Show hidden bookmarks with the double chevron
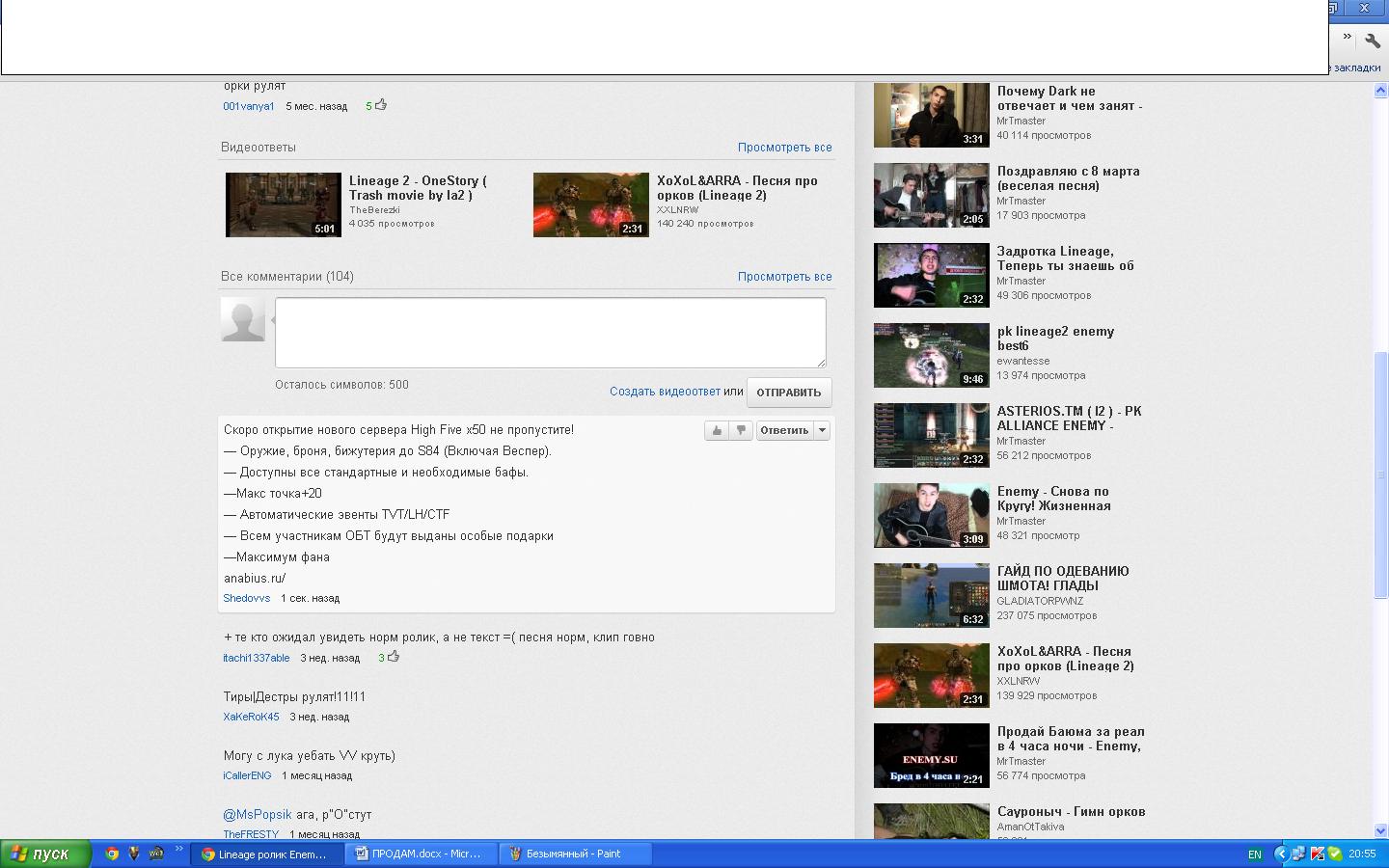This screenshot has width=1389, height=868. pos(1347,38)
